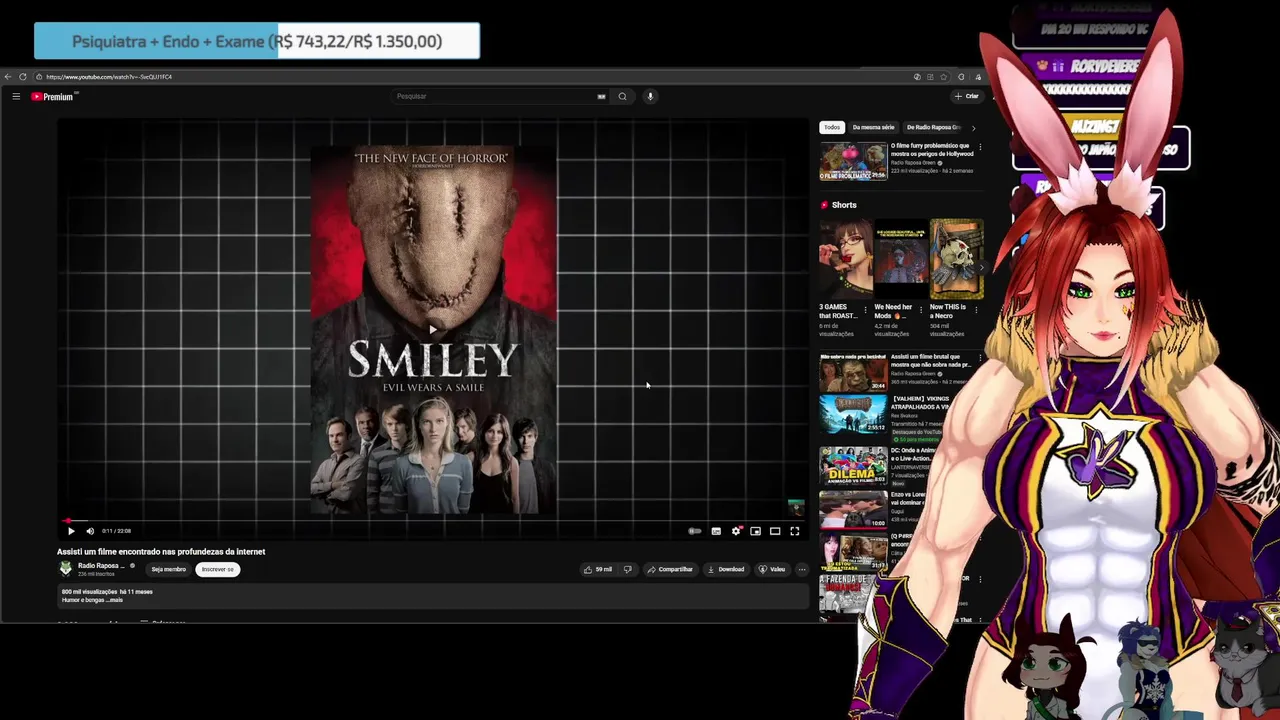1280x720 pixels.
Task: Open the YouTube hamburger guide menu
Action: point(16,96)
